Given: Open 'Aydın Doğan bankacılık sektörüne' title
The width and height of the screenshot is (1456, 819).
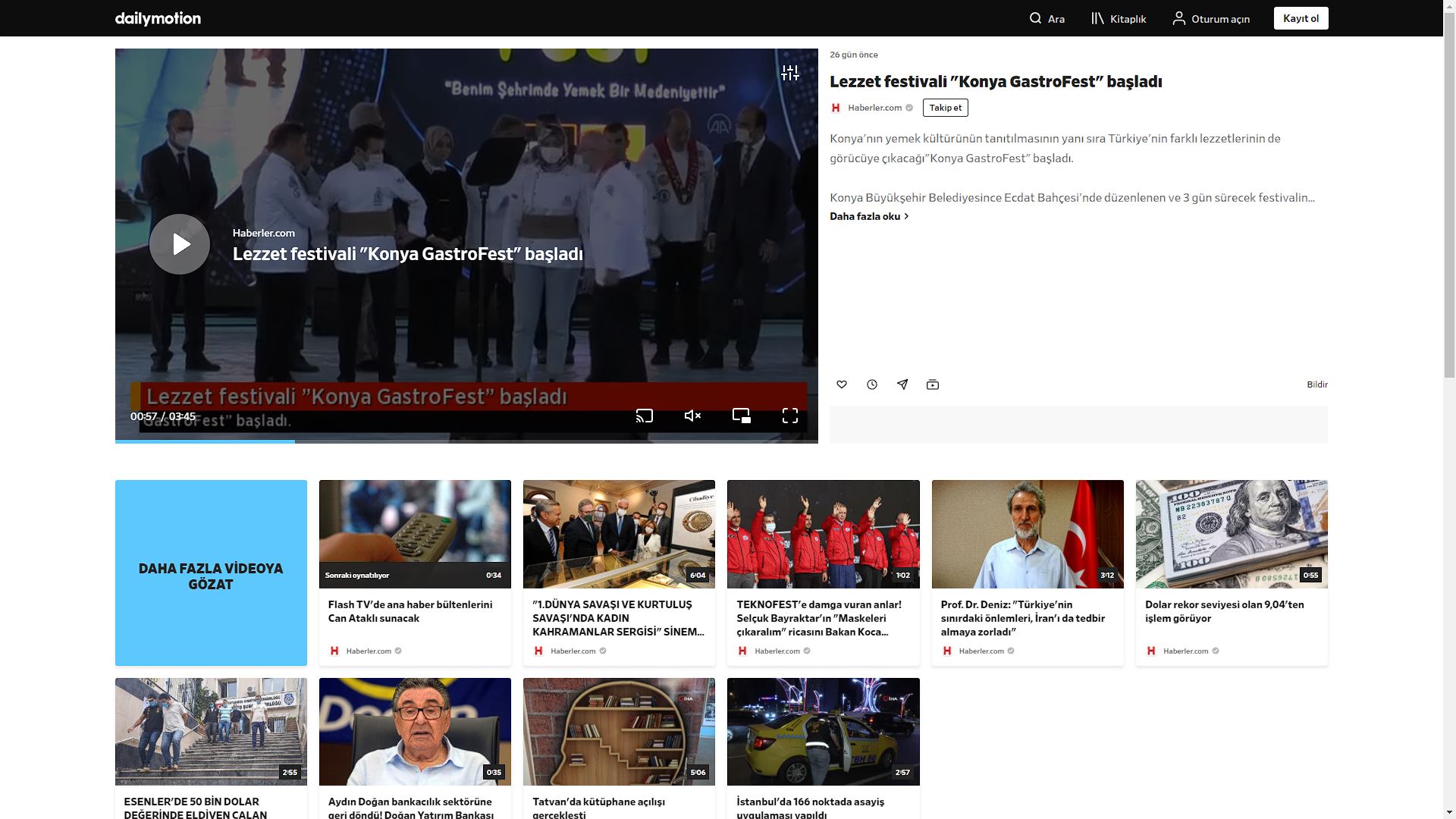Looking at the screenshot, I should click(x=411, y=808).
